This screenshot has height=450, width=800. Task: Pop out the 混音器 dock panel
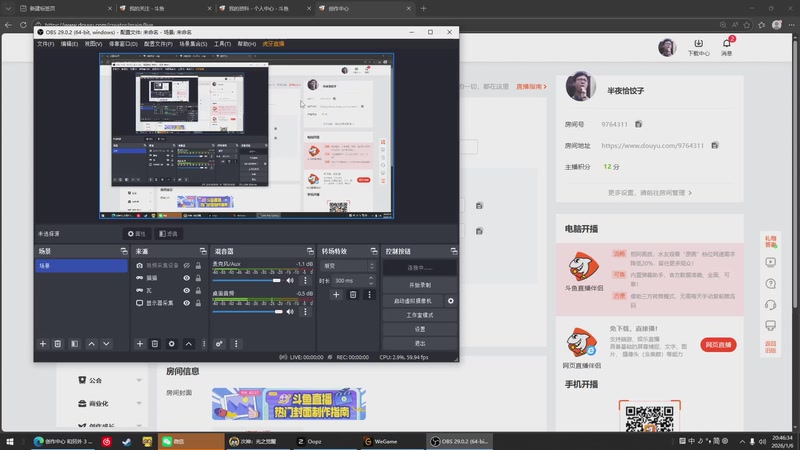[310, 251]
